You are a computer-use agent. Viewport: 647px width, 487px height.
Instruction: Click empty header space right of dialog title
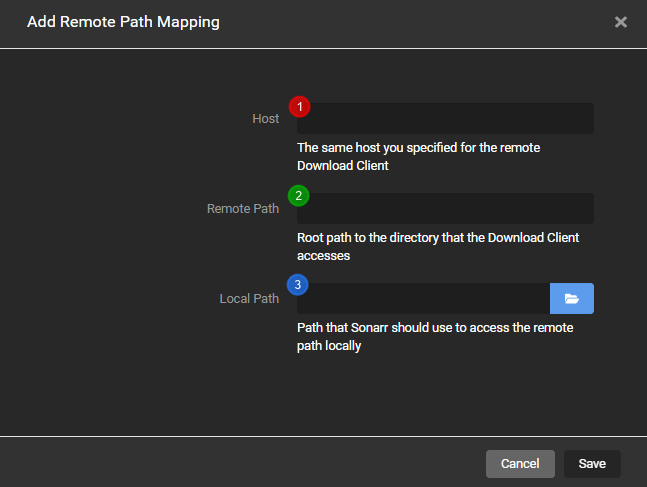pyautogui.click(x=420, y=21)
